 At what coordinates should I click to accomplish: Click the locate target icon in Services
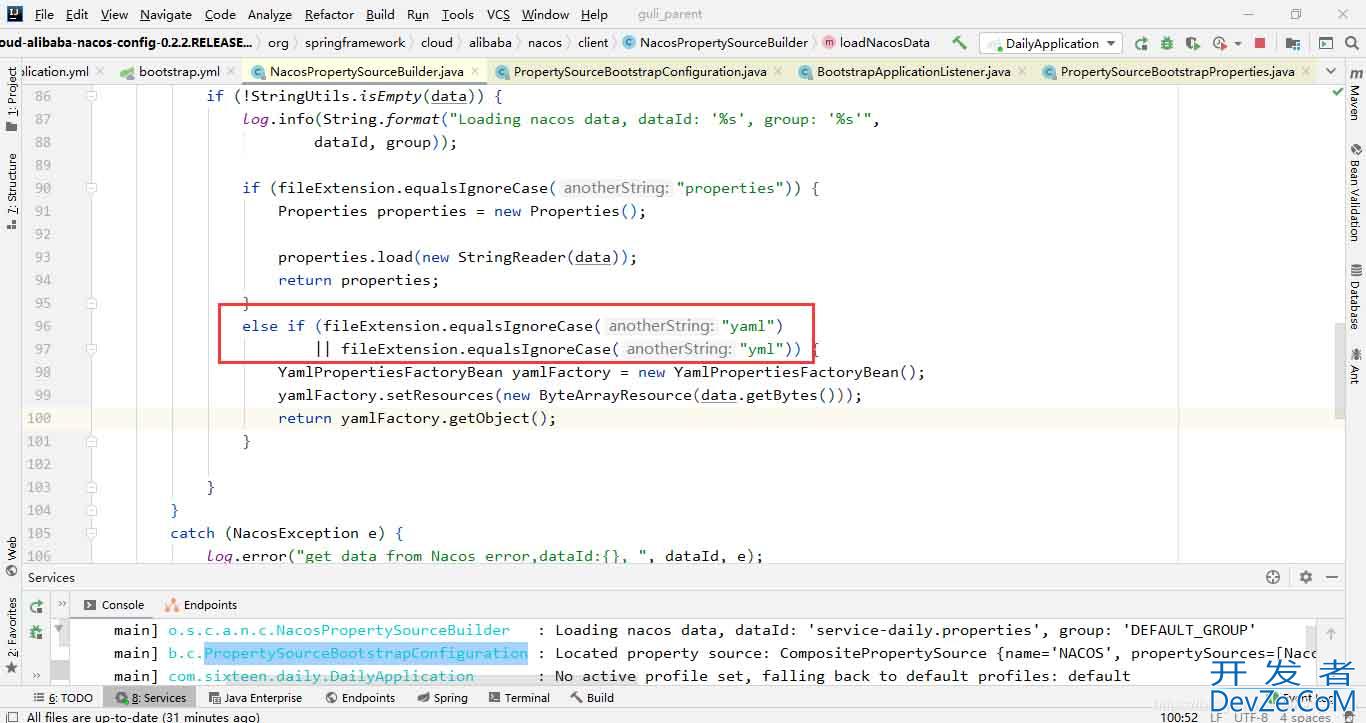[x=1273, y=577]
